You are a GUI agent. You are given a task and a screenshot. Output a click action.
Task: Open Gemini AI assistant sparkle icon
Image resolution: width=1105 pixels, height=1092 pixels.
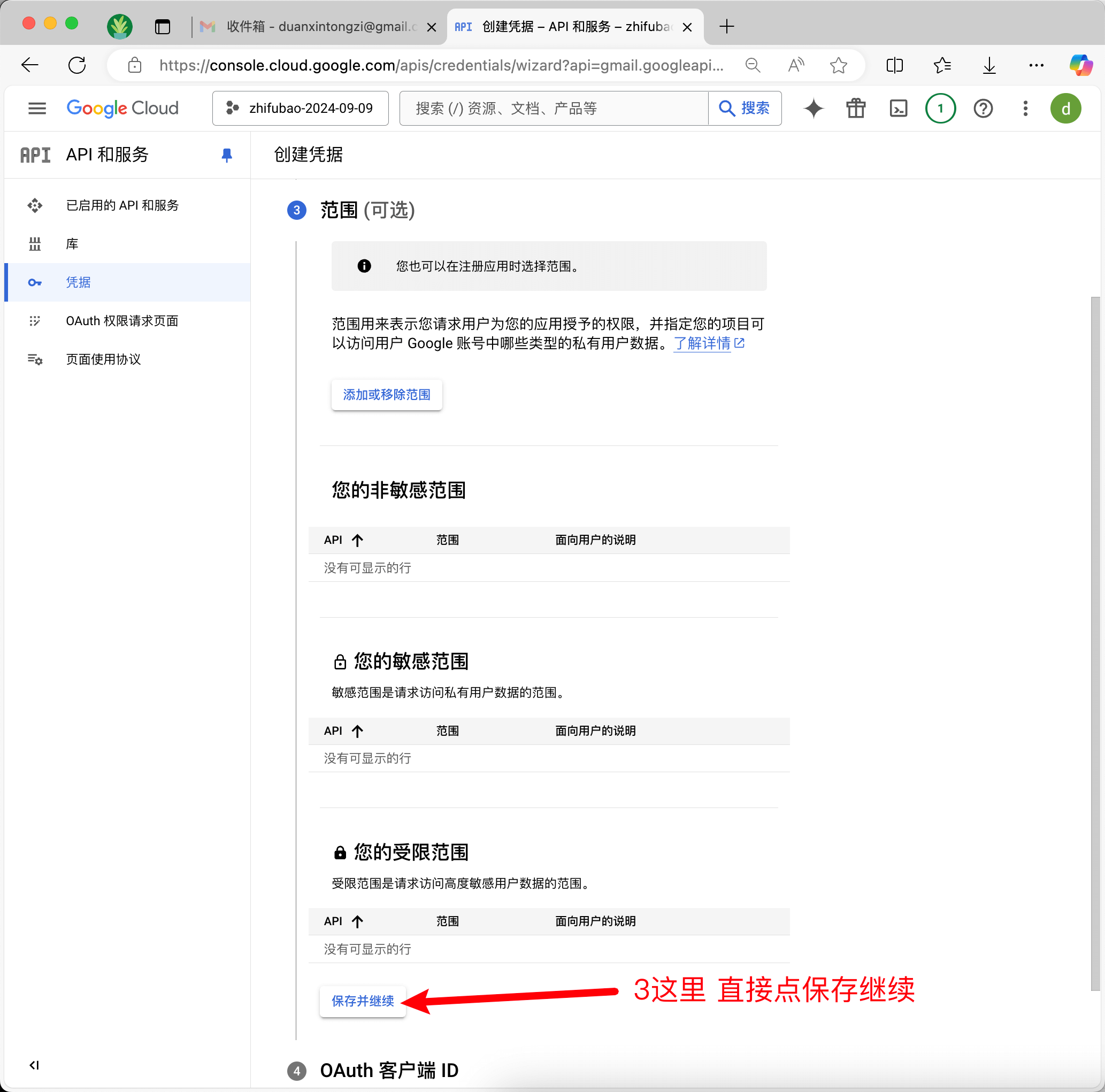coord(813,108)
